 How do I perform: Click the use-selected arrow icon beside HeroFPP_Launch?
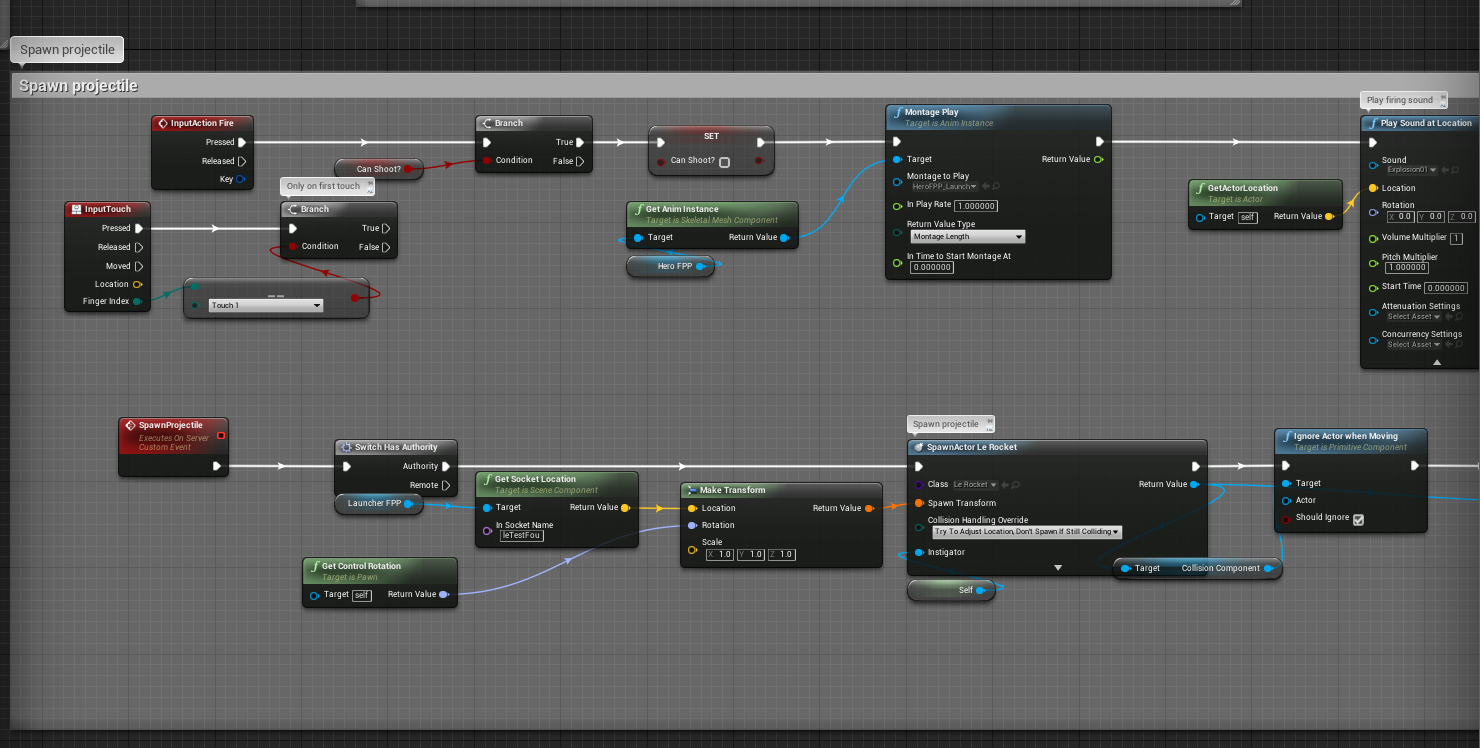985,187
